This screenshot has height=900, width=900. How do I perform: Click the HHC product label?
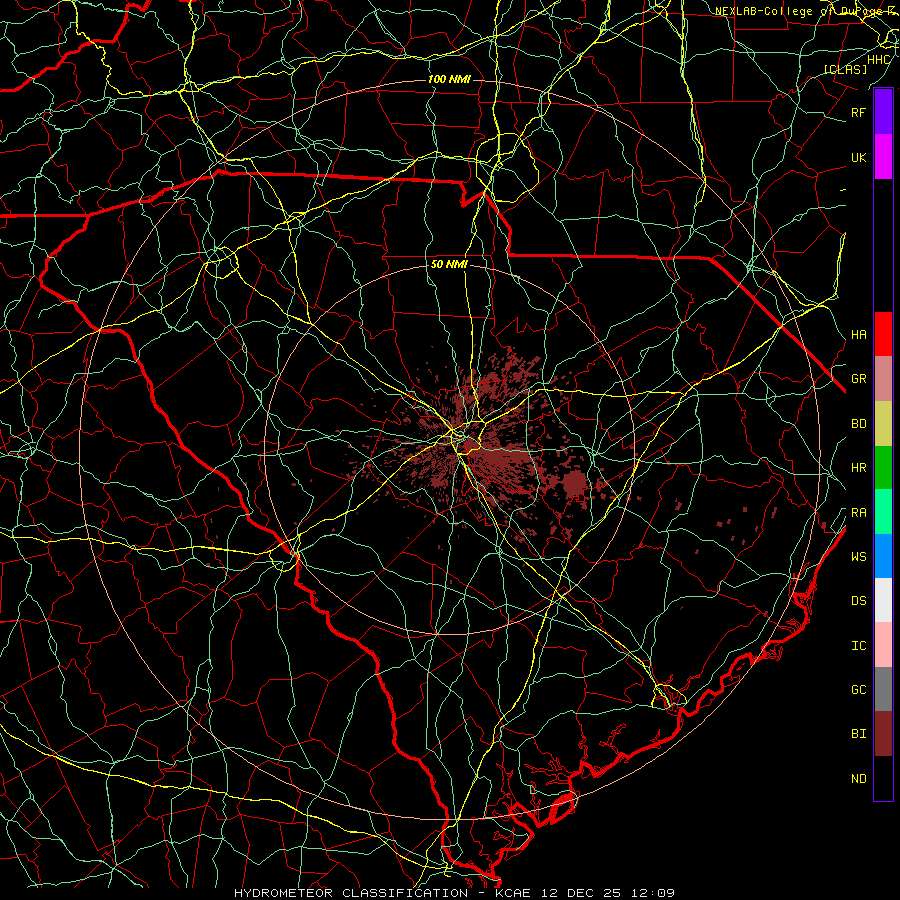(x=878, y=60)
